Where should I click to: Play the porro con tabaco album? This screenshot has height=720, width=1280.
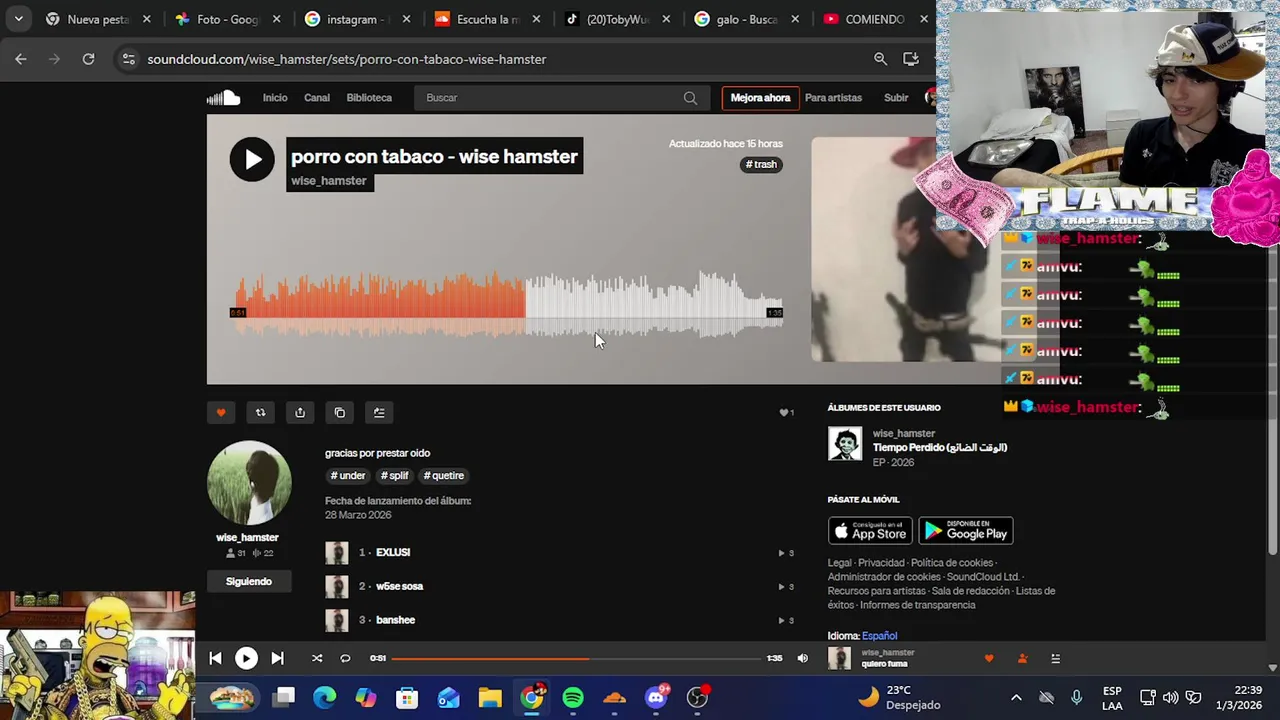tap(252, 159)
